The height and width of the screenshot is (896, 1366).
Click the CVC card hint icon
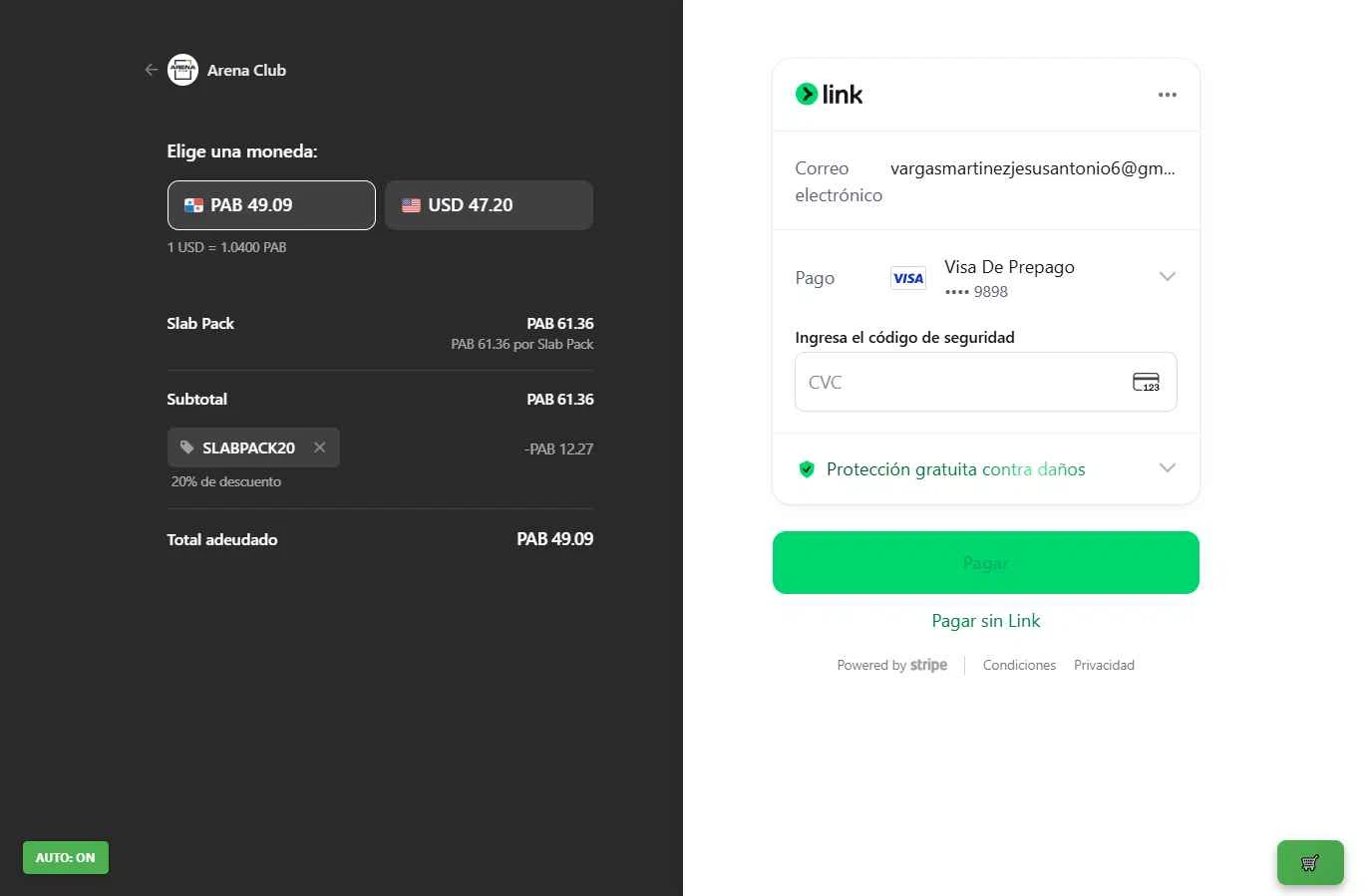1146,382
